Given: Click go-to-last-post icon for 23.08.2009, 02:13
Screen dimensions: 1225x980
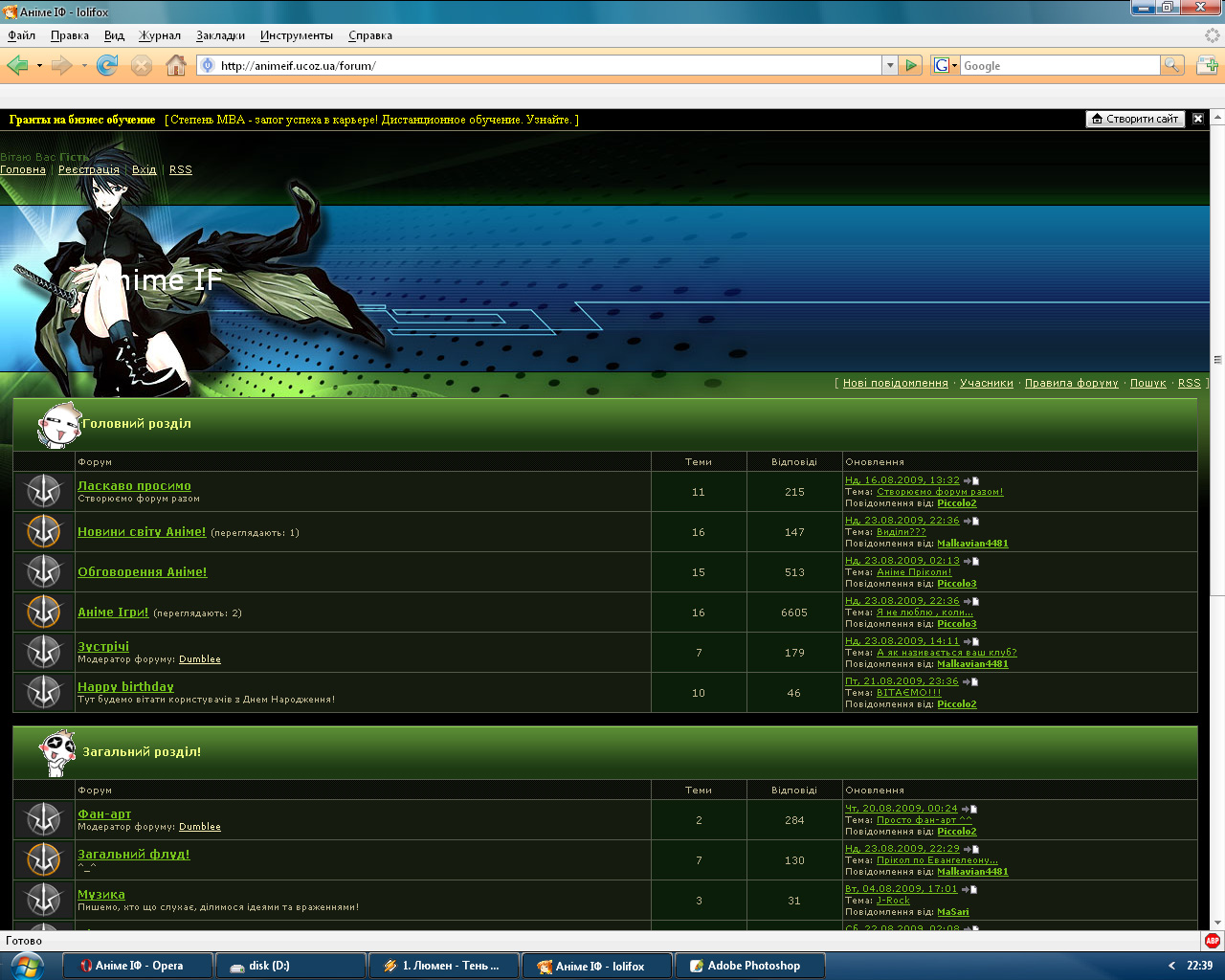Looking at the screenshot, I should (971, 561).
